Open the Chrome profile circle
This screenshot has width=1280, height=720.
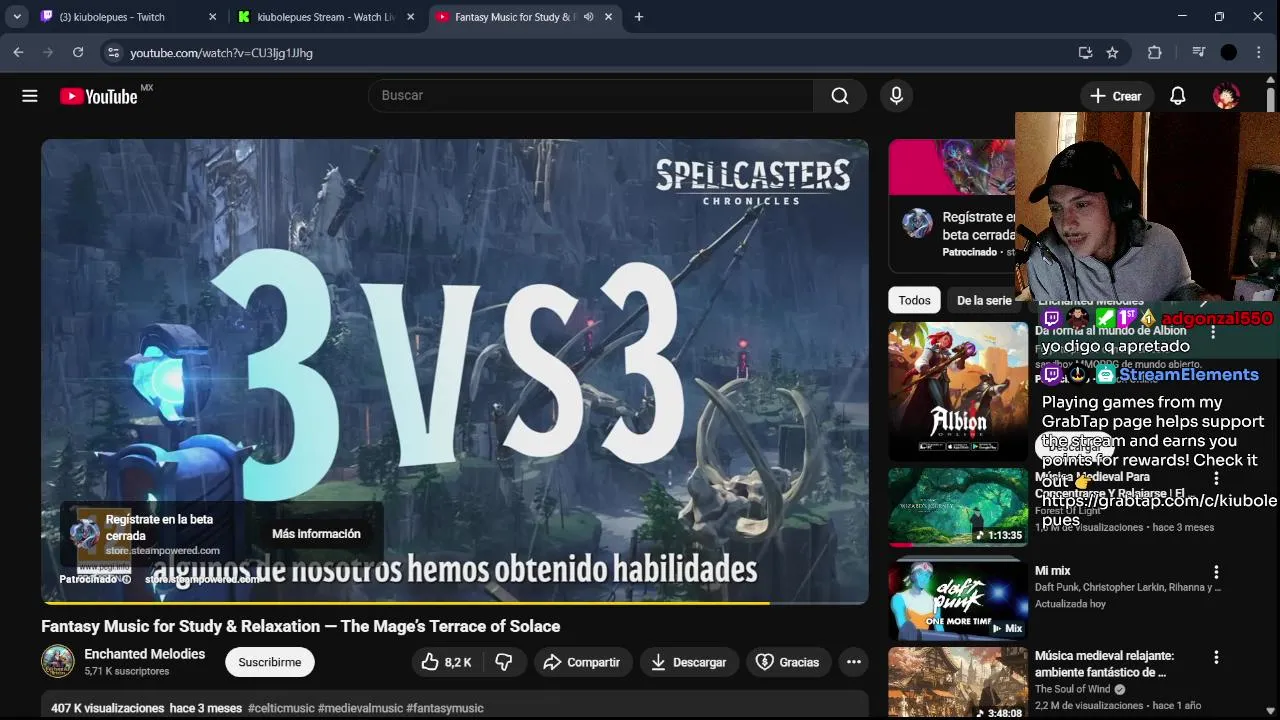point(1229,53)
